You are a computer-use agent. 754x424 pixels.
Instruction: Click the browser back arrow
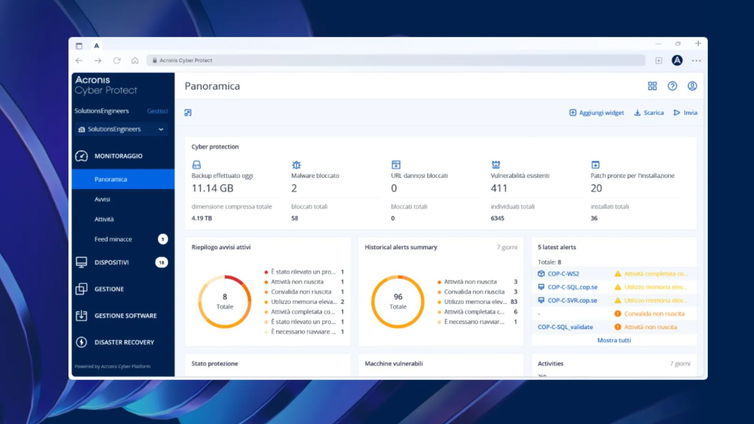click(x=79, y=61)
